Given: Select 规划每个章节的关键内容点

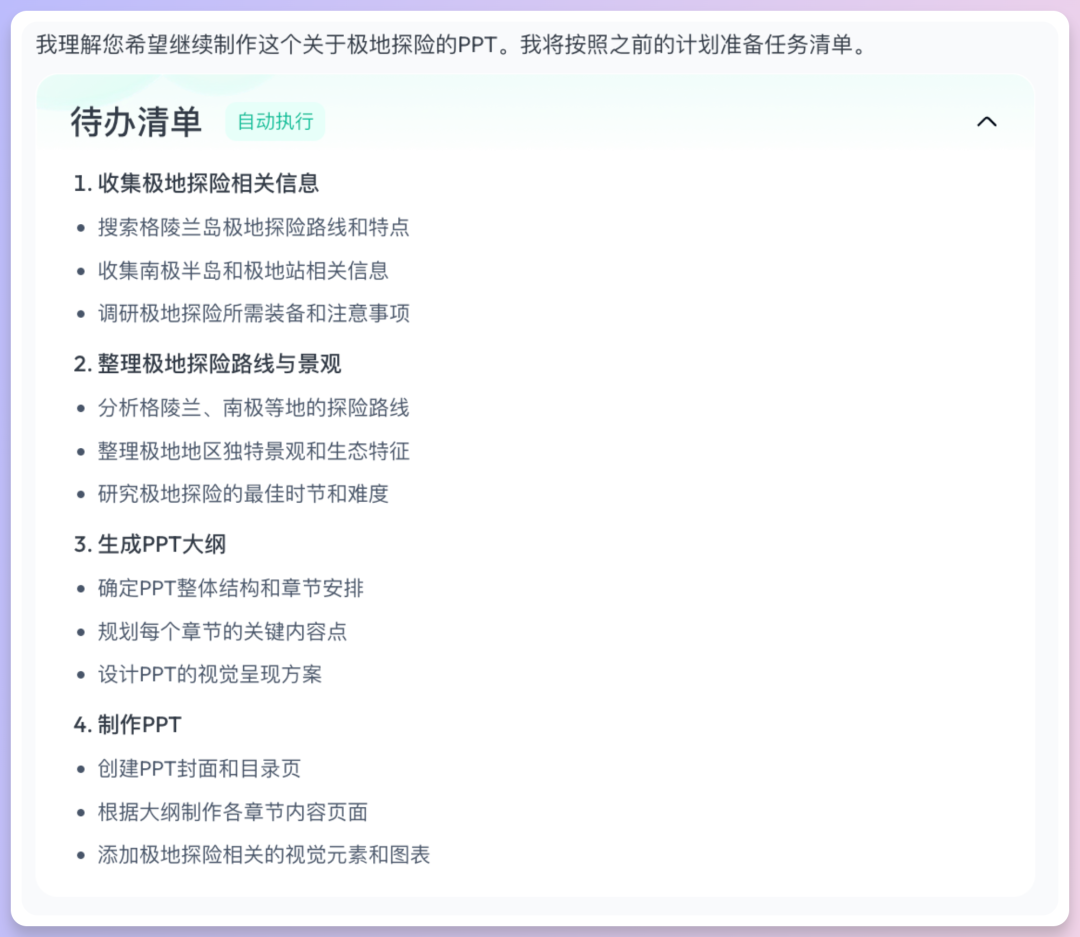Looking at the screenshot, I should point(230,632).
